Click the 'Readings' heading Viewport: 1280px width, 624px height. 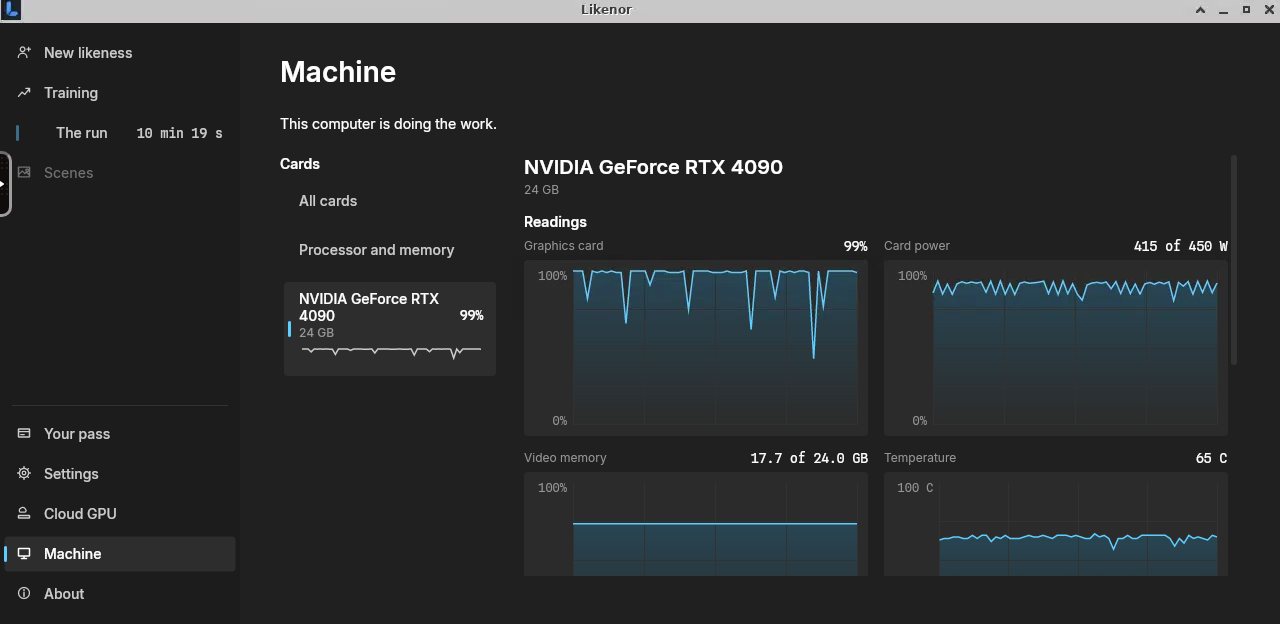coord(555,222)
